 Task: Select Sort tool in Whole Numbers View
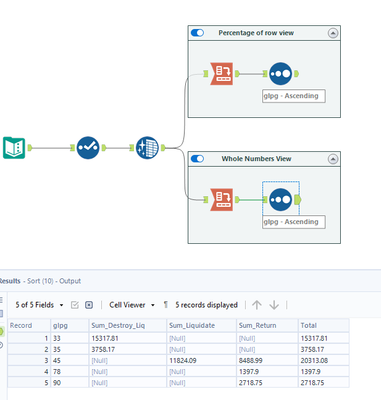click(x=280, y=200)
